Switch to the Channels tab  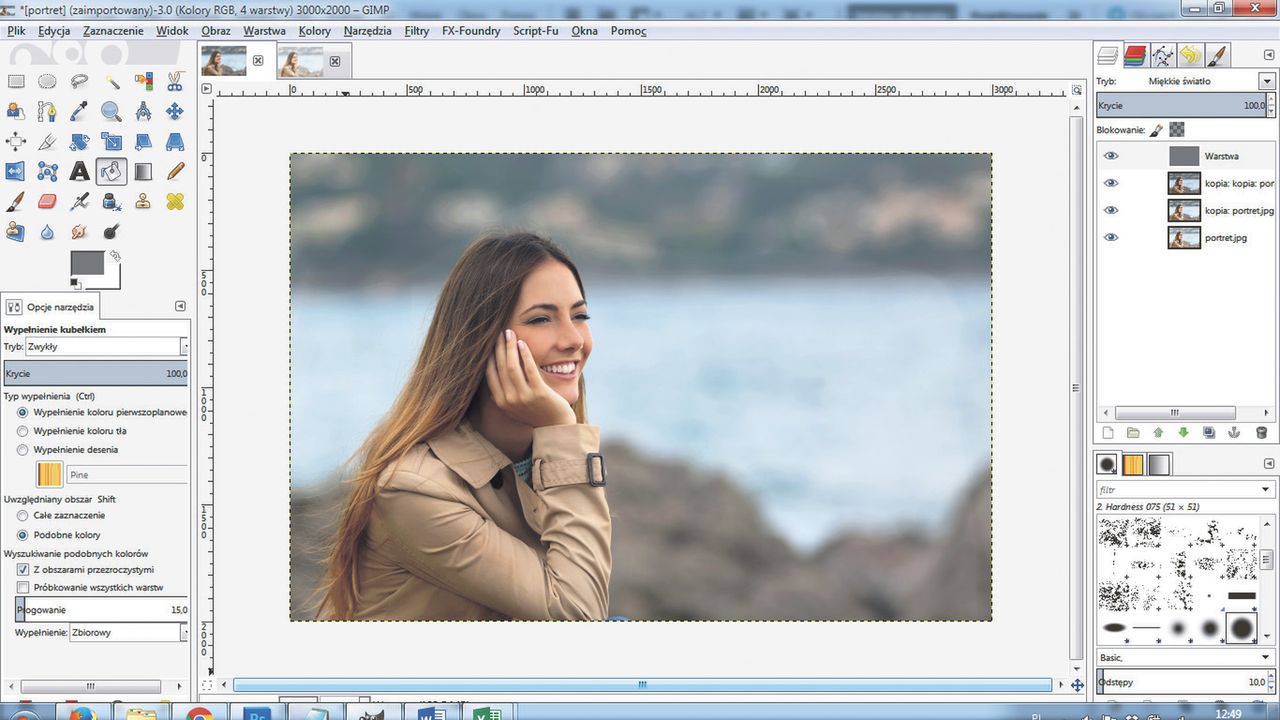click(1135, 55)
